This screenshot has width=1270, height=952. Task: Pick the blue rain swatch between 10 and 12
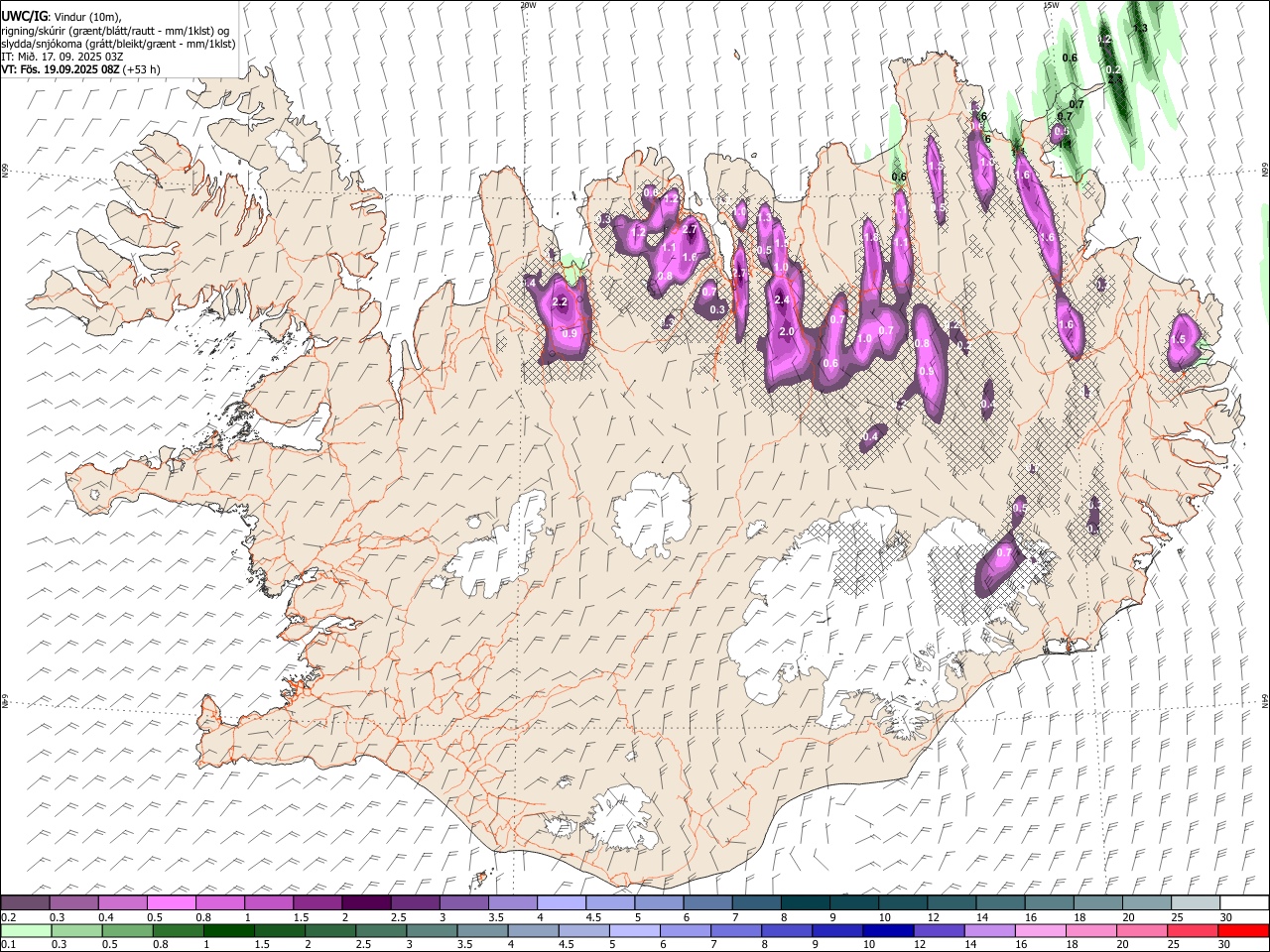(x=887, y=930)
